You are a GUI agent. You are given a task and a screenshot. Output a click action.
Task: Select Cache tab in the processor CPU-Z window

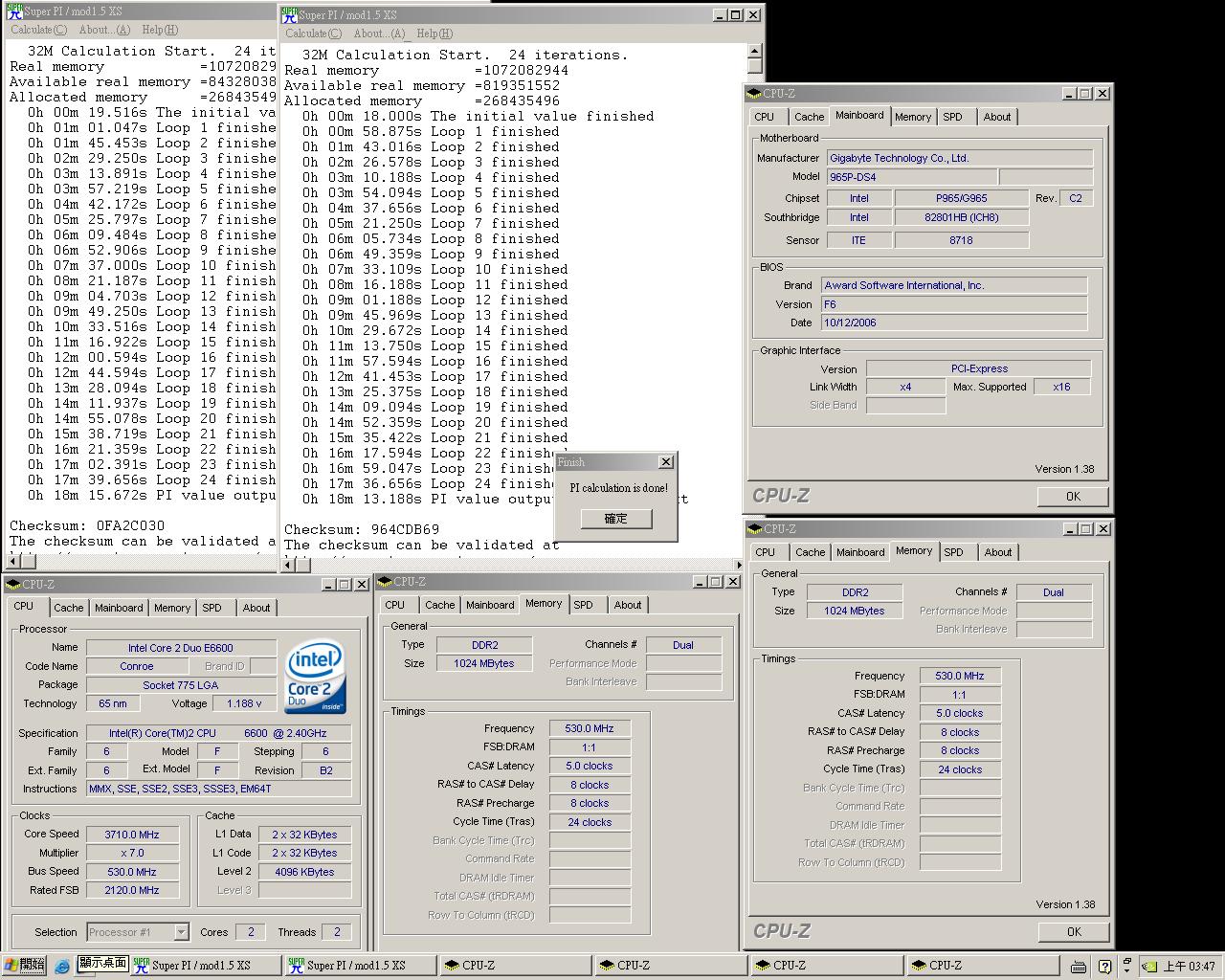coord(68,608)
